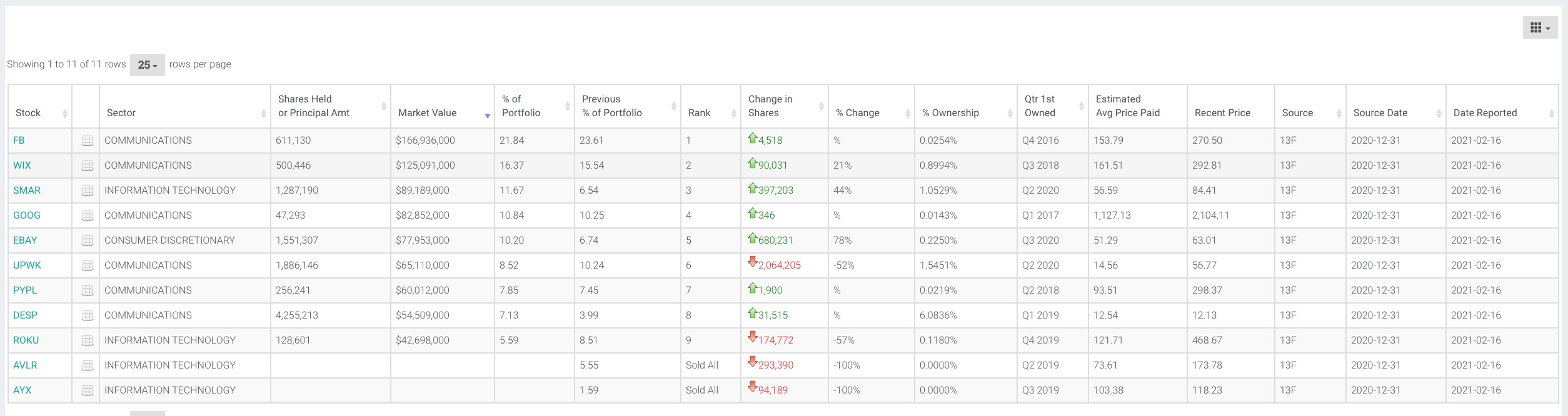Open the columns visibility dropdown button
1568x416 pixels.
pyautogui.click(x=1539, y=27)
